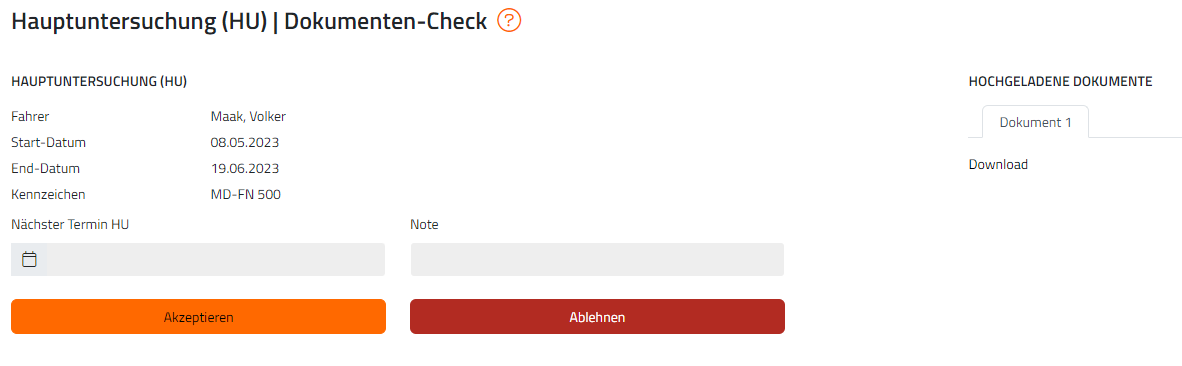1182x366 pixels.
Task: Accept the document with Akzeptieren
Action: click(x=198, y=317)
